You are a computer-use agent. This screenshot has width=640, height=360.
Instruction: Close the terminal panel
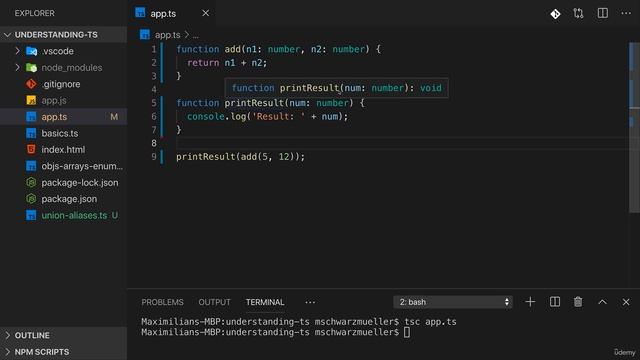pyautogui.click(x=626, y=302)
